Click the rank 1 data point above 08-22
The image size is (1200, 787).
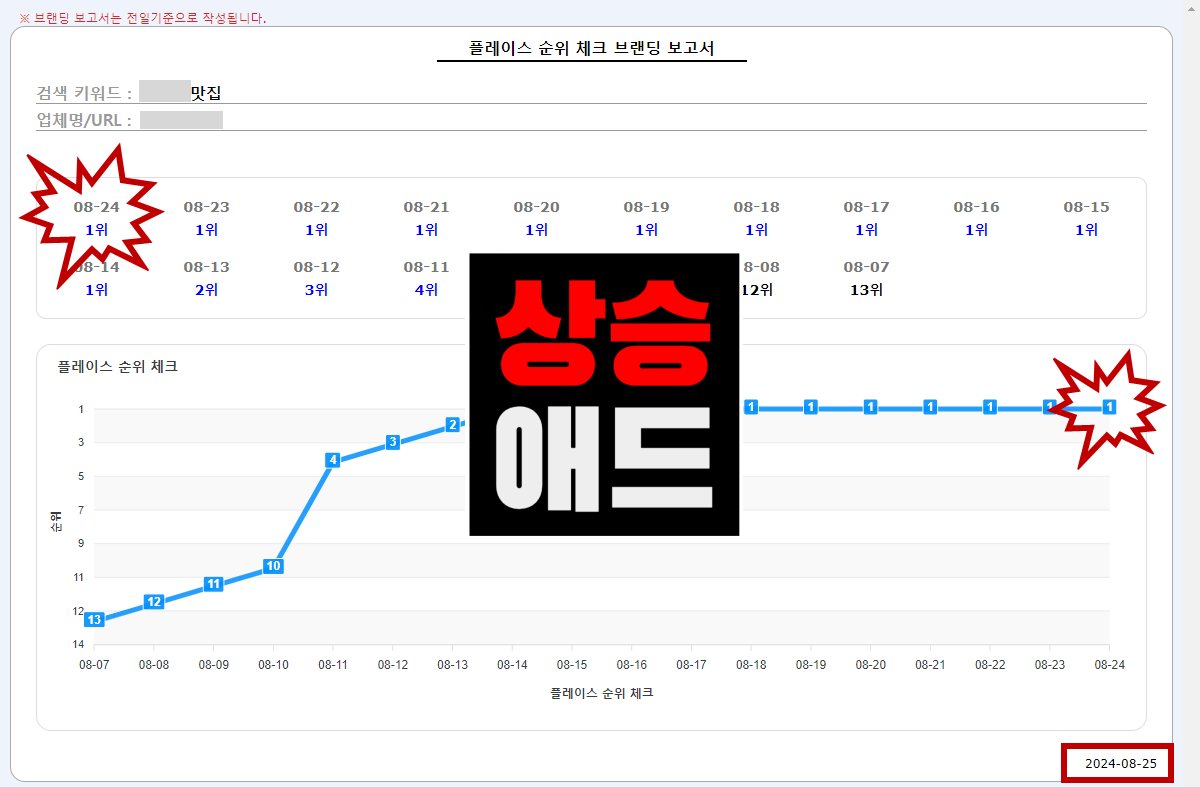tap(989, 407)
